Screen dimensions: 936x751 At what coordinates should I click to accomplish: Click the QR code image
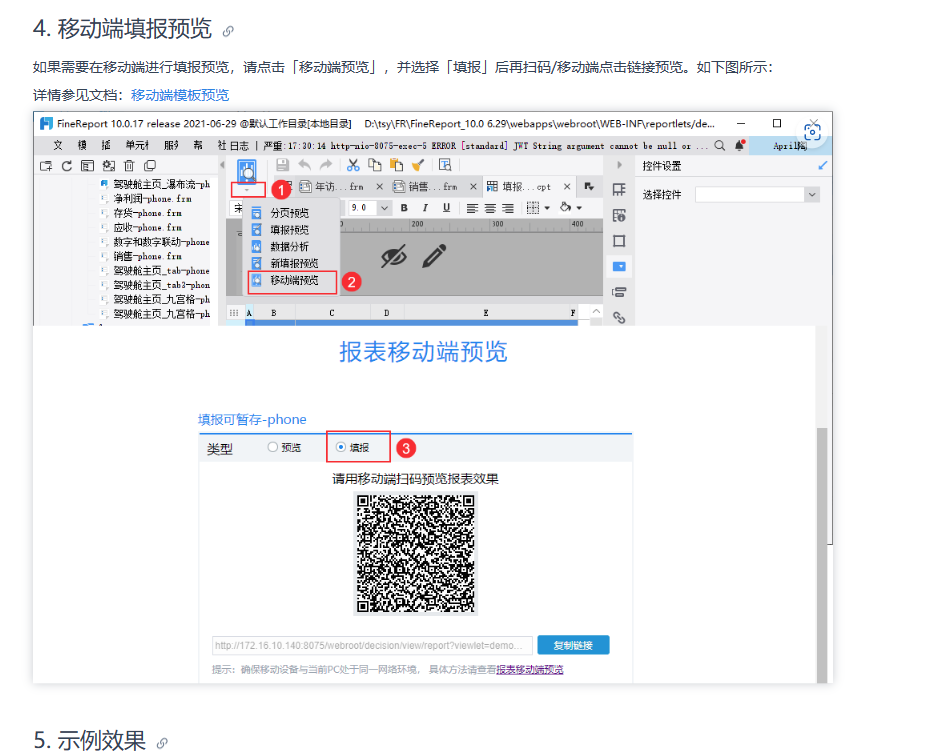[415, 553]
